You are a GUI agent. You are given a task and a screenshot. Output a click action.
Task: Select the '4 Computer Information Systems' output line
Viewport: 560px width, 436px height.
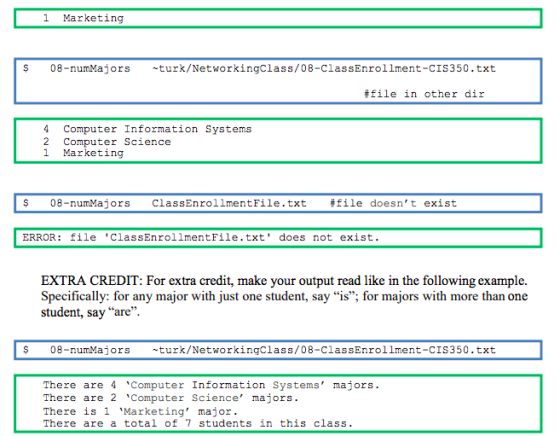148,129
